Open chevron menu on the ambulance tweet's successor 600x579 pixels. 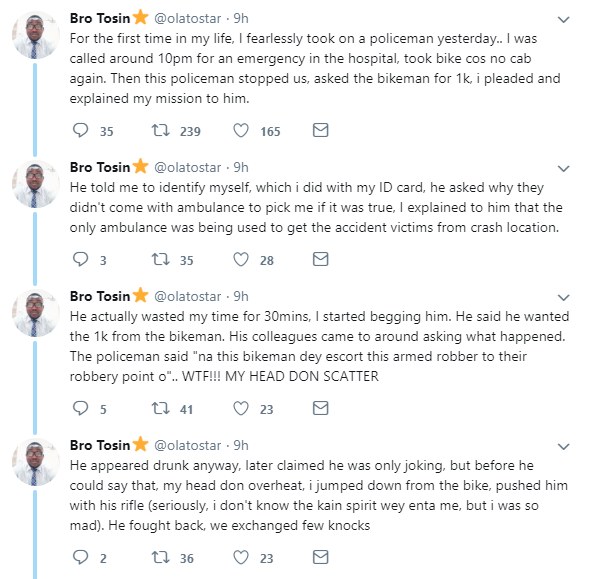coord(563,296)
